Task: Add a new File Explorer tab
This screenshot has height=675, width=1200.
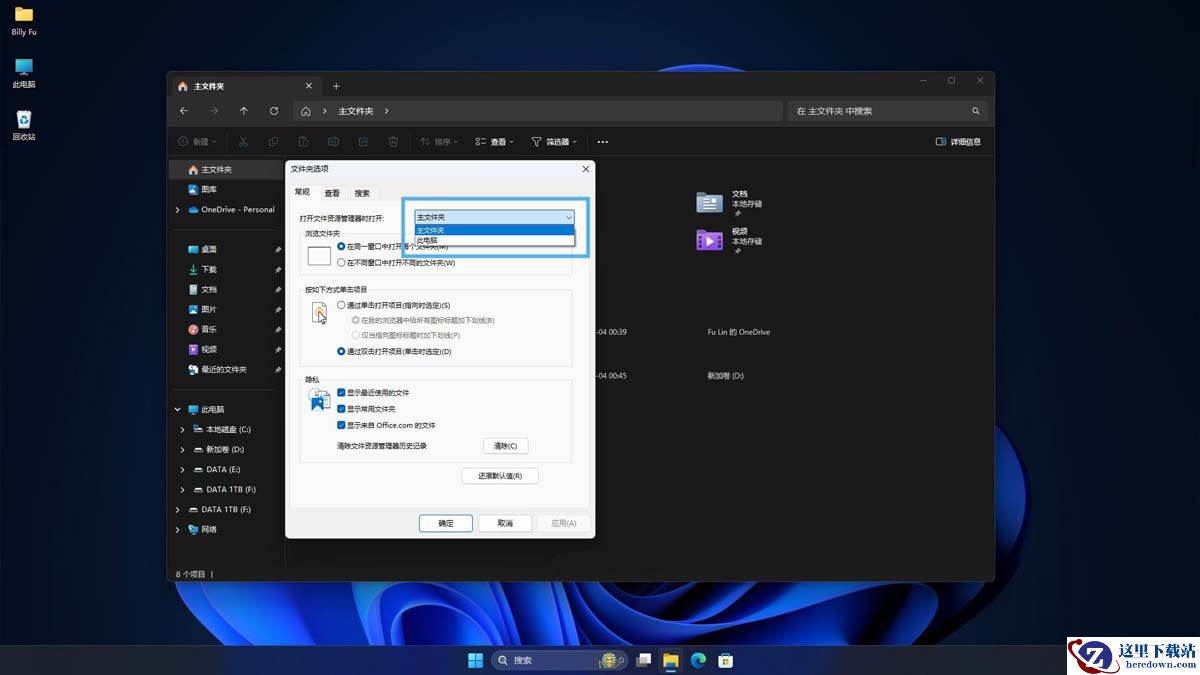Action: [x=336, y=86]
